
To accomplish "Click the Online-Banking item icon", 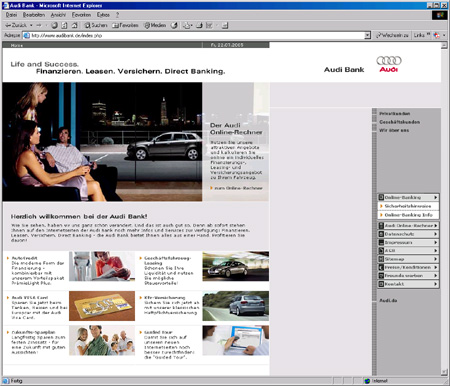I will tap(381, 197).
